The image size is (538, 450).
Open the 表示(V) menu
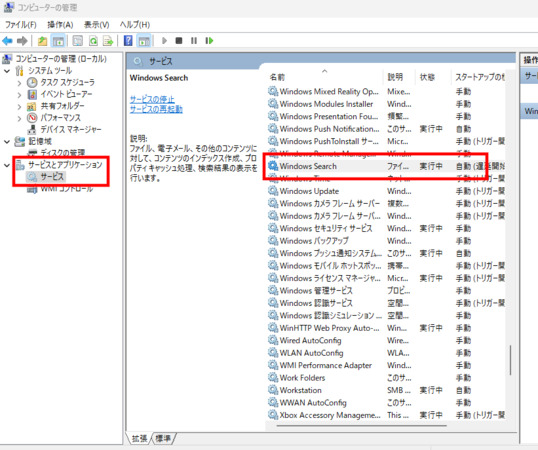pyautogui.click(x=97, y=25)
